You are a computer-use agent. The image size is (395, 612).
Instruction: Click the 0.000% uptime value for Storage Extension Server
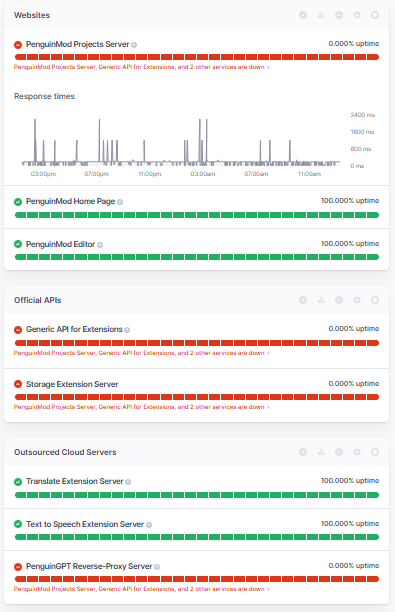pos(354,384)
